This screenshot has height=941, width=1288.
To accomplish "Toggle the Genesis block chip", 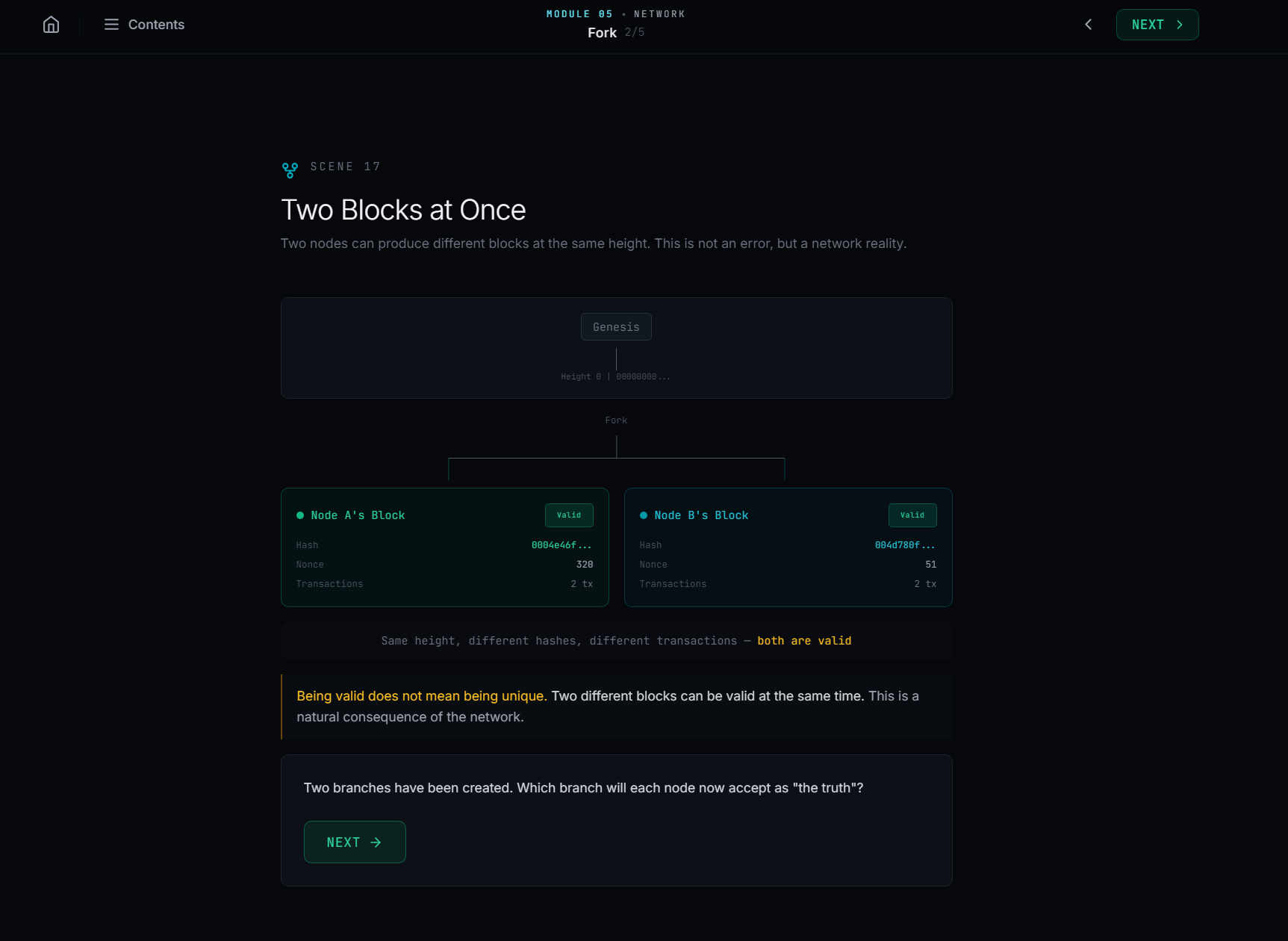I will coord(615,326).
